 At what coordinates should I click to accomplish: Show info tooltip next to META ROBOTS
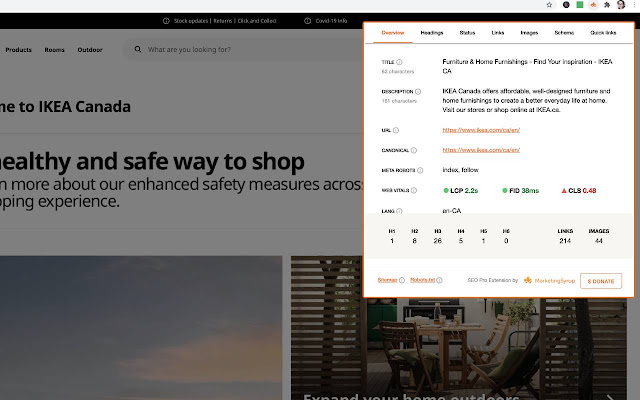coord(420,170)
